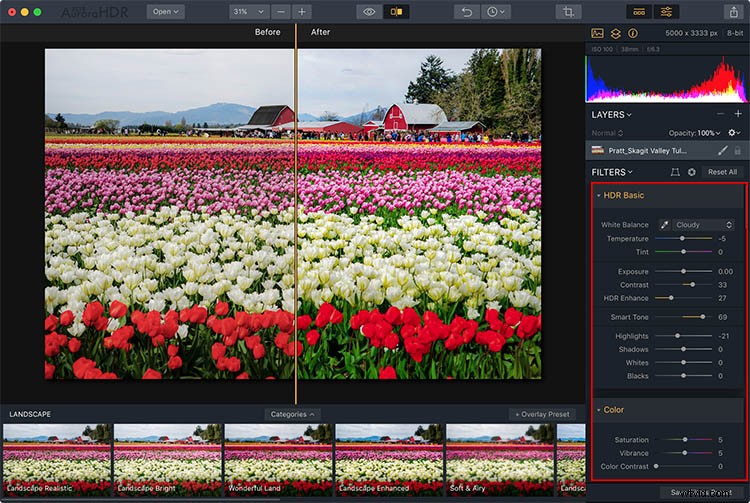The width and height of the screenshot is (750, 503).
Task: Remove layer with the minus icon
Action: point(720,114)
